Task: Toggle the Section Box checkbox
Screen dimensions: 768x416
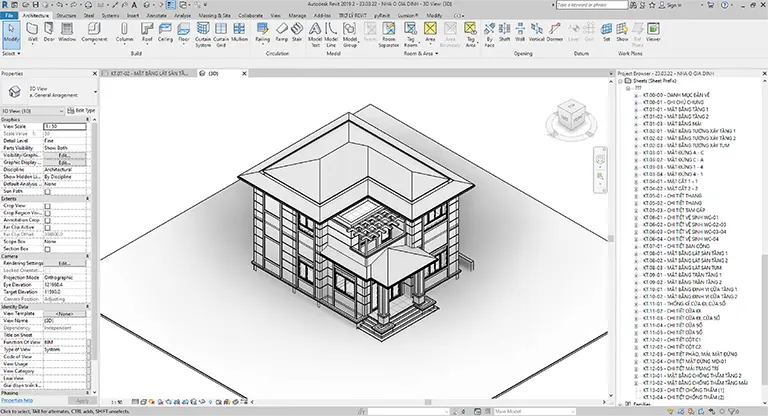Action: (48, 249)
